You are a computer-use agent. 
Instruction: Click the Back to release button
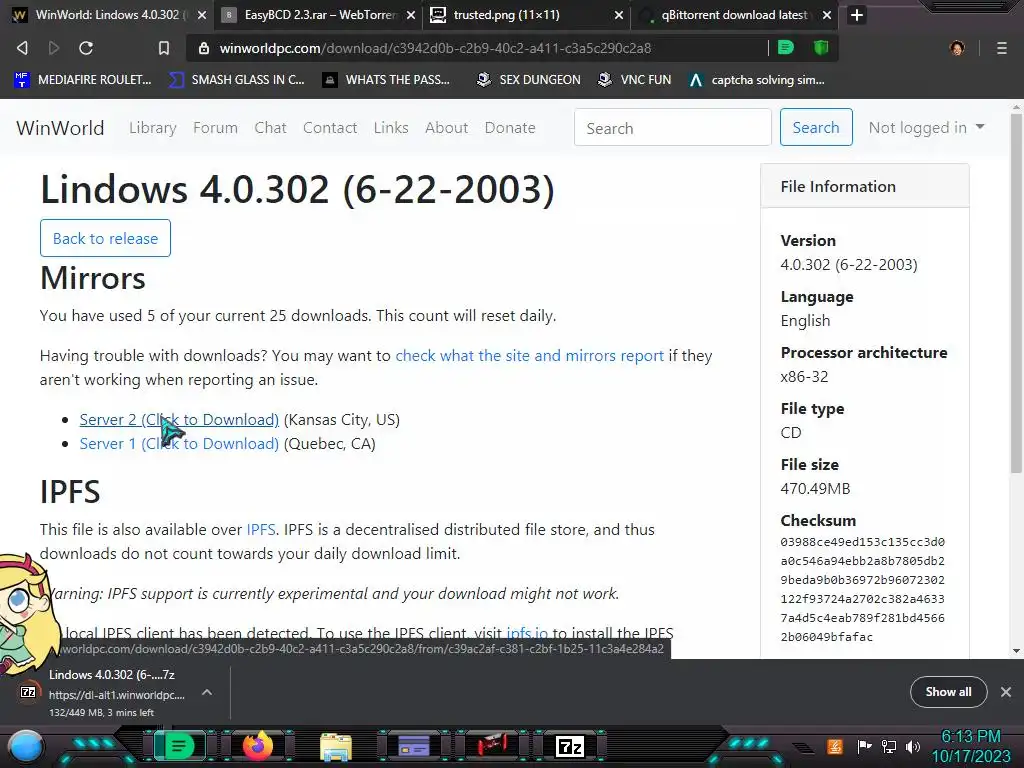[x=105, y=238]
